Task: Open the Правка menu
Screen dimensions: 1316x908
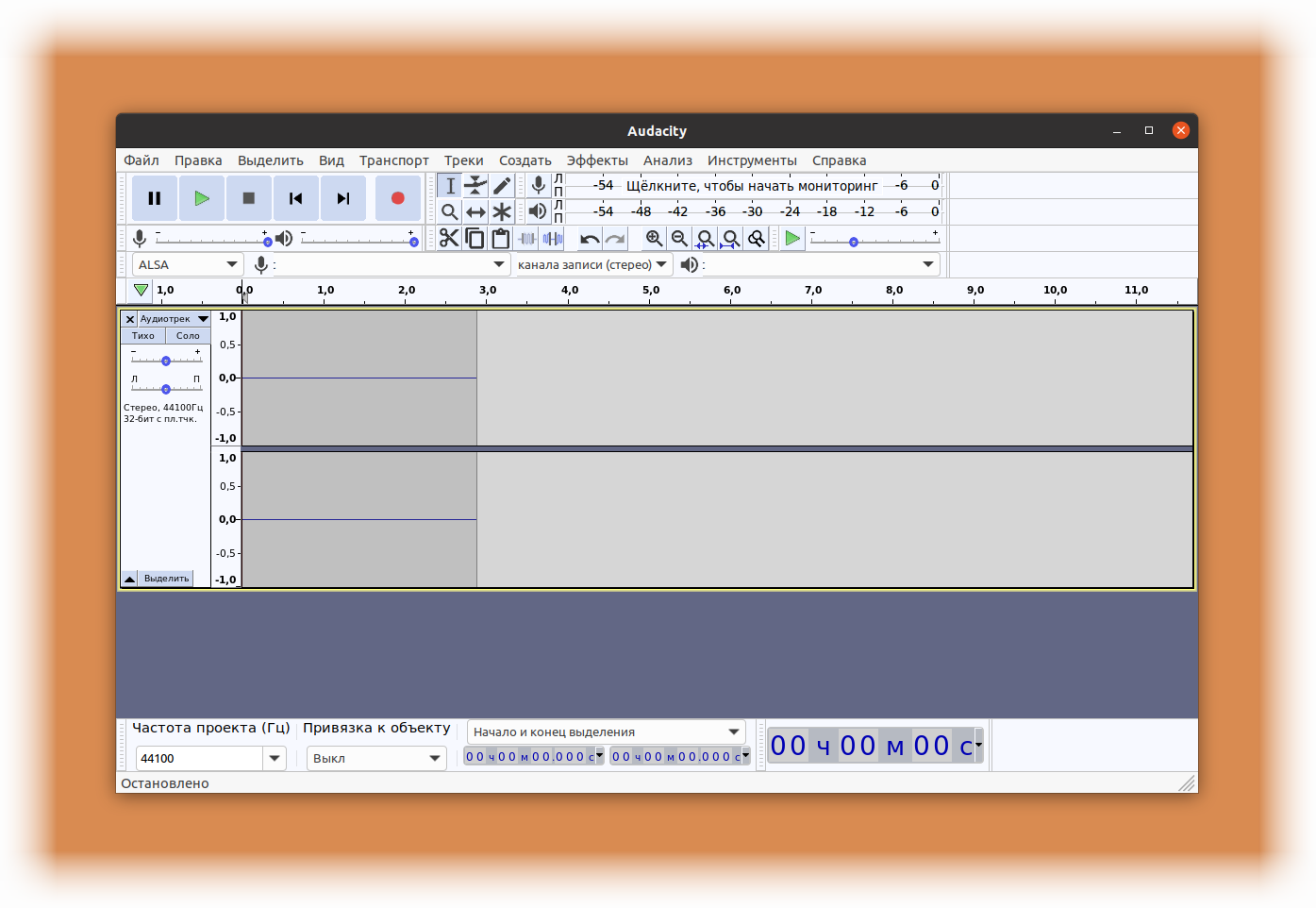Action: click(x=198, y=160)
